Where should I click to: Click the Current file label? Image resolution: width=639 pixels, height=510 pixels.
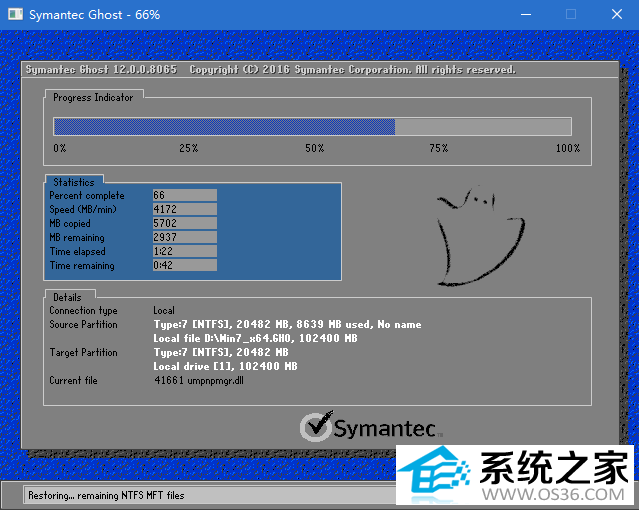coord(73,381)
